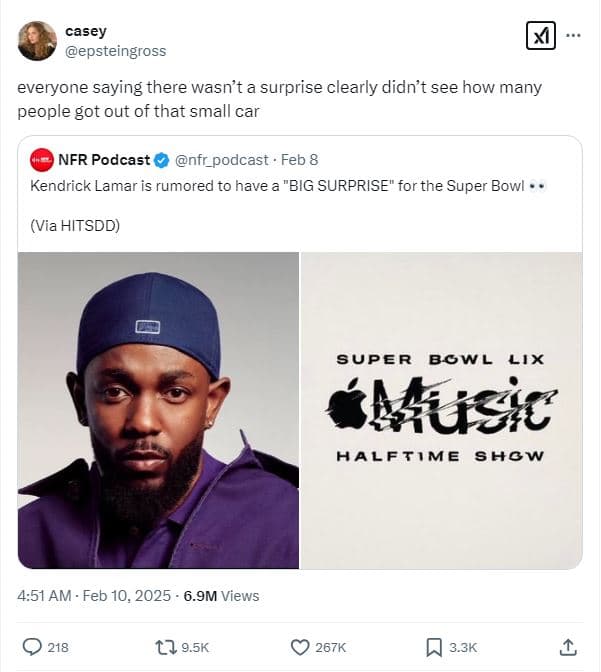601x672 pixels.
Task: Click the Grok xAI icon
Action: [x=540, y=36]
